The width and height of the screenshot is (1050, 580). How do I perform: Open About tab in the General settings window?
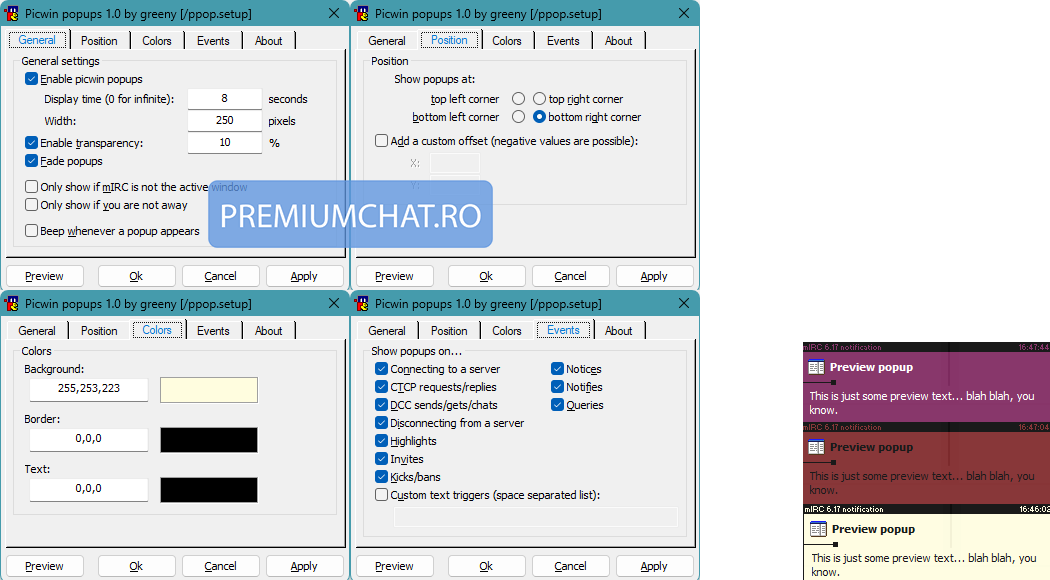click(x=269, y=41)
